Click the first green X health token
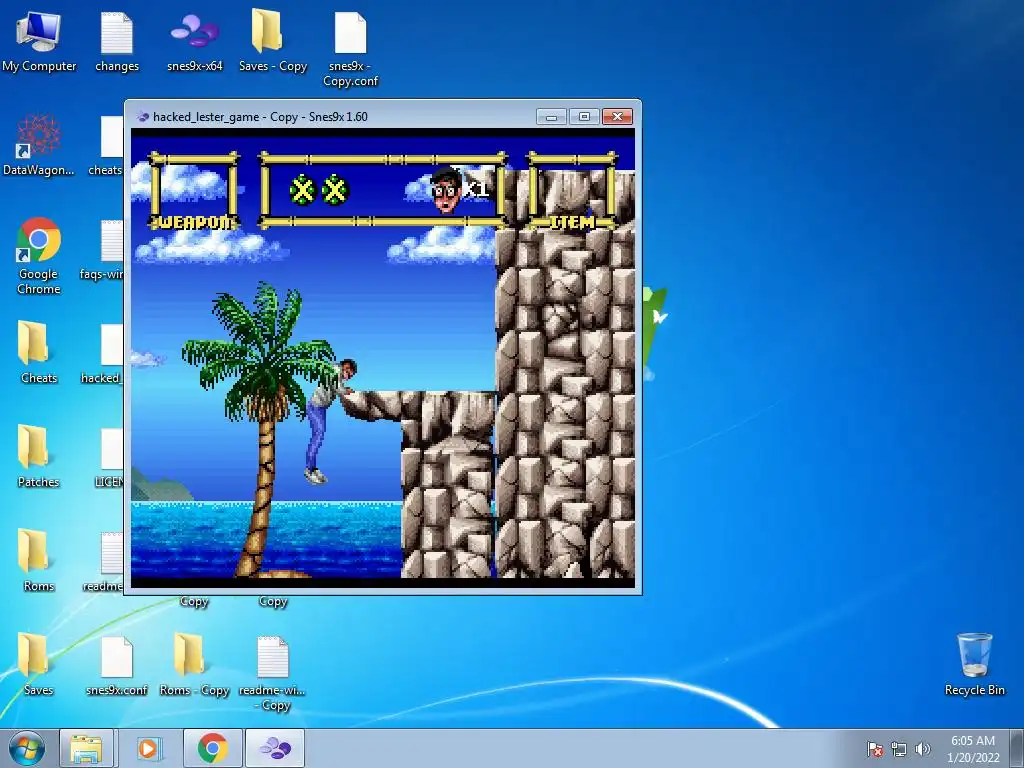1024x768 pixels. (302, 190)
